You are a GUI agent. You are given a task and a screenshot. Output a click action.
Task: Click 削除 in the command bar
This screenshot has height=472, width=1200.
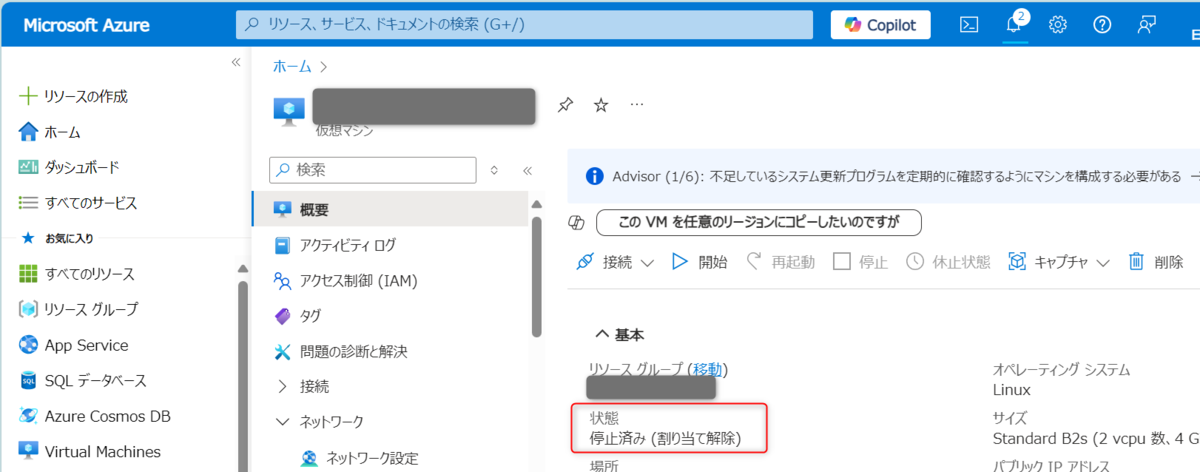click(x=1156, y=262)
